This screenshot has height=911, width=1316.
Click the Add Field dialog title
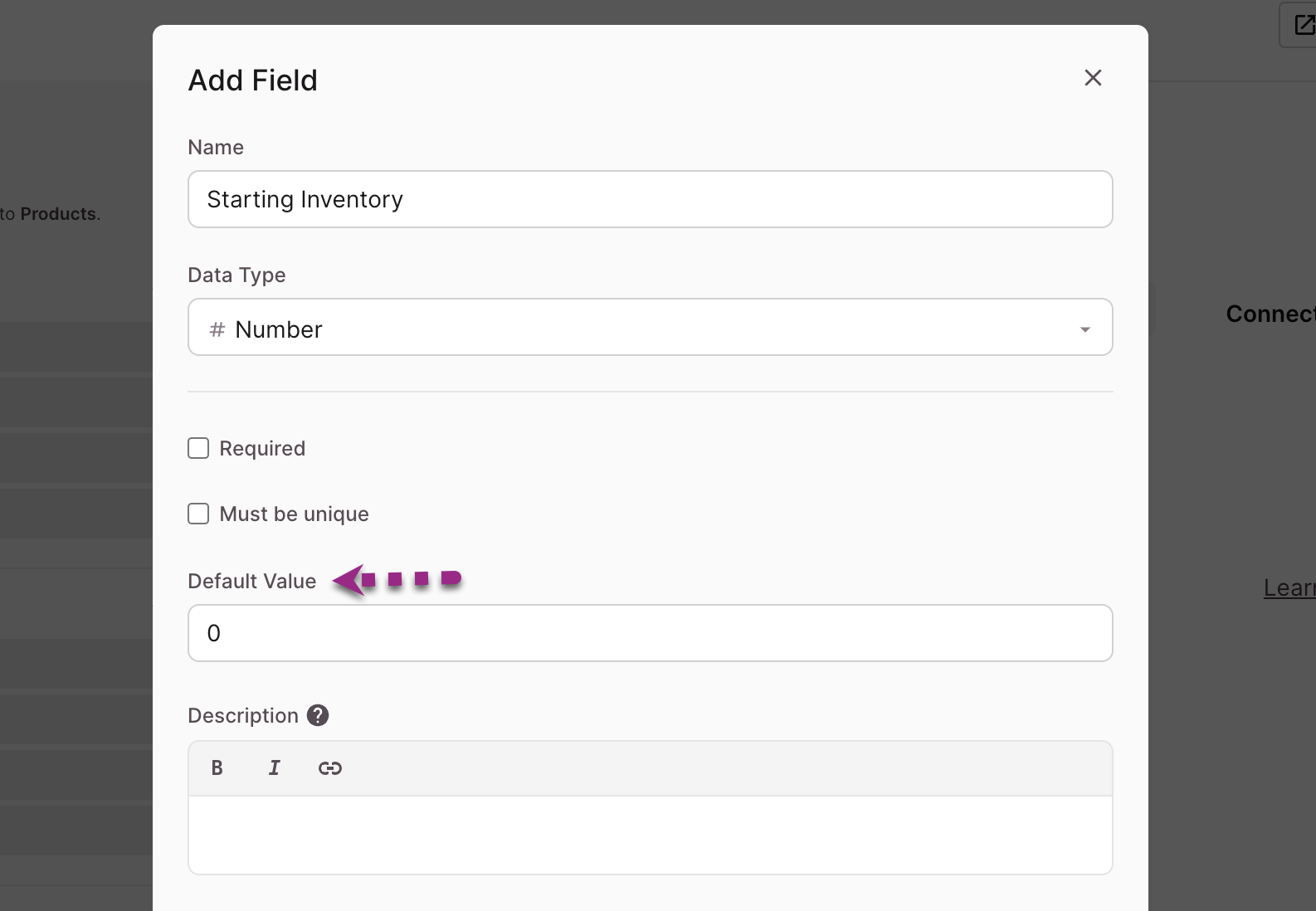(x=253, y=80)
